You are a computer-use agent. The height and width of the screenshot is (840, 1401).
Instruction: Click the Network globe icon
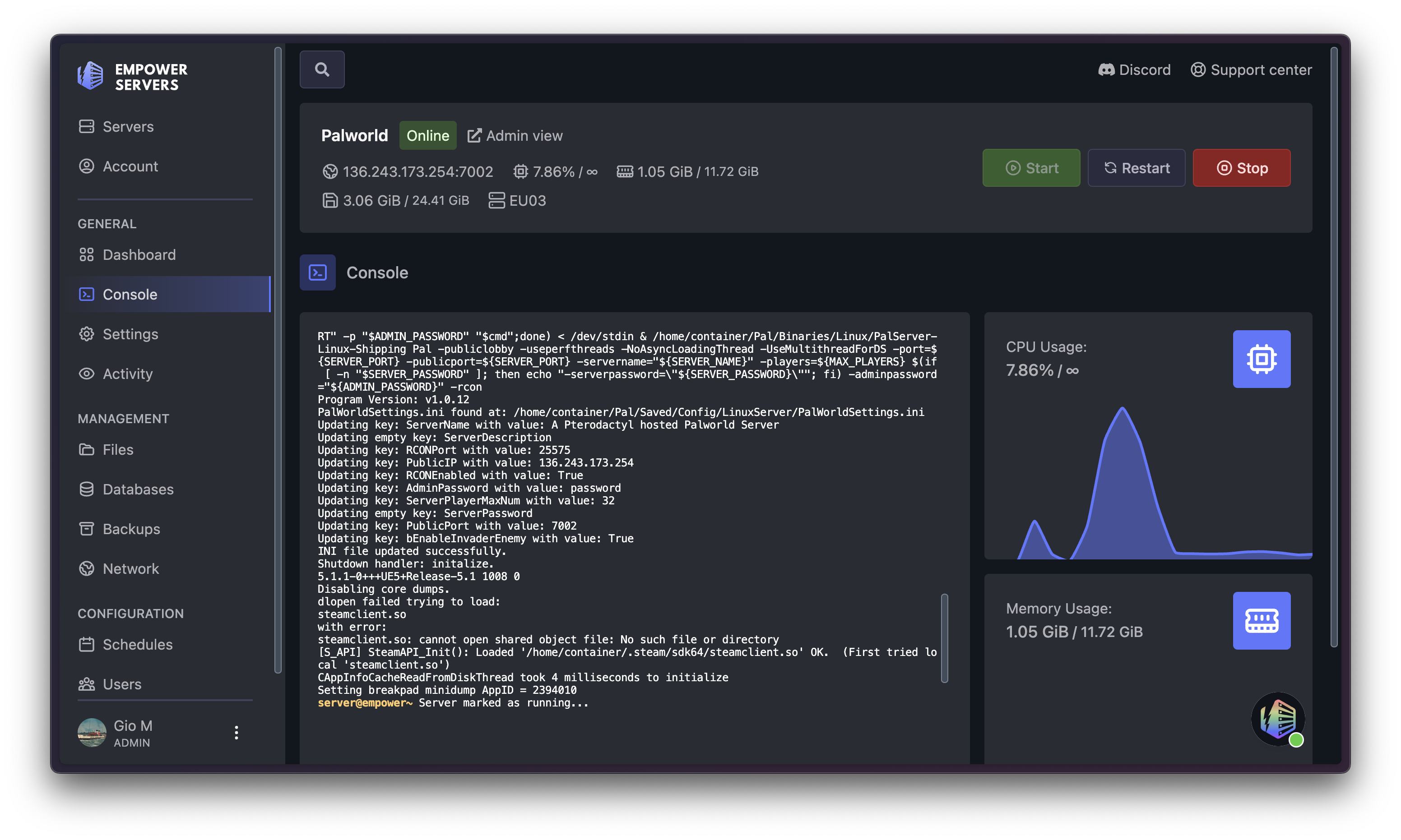click(x=87, y=568)
